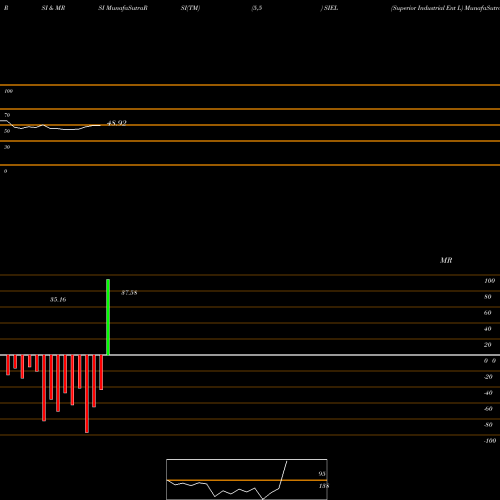Click the -60 label on MR axis
The image size is (500, 500).
point(488,409)
